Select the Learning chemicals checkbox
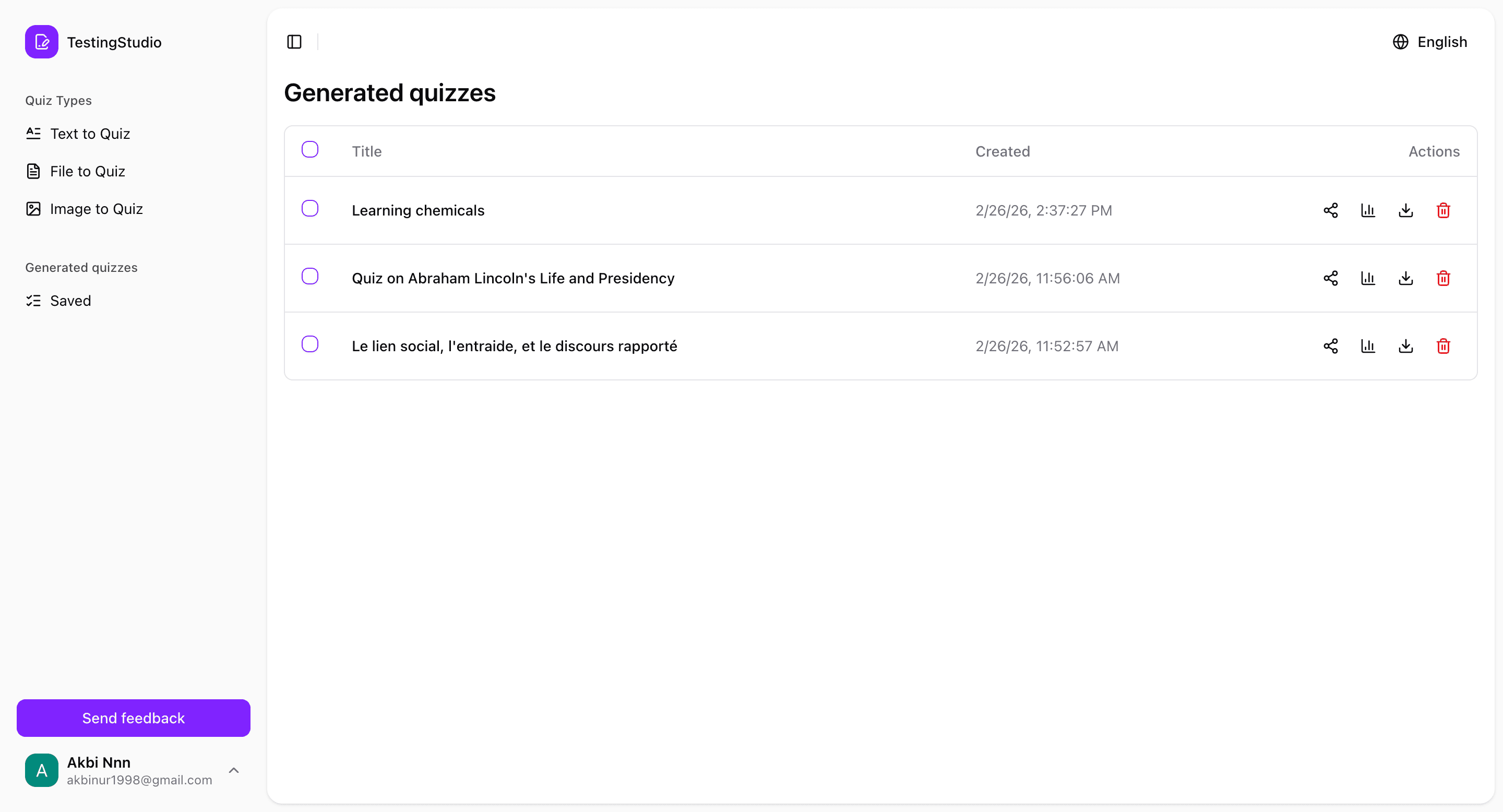This screenshot has width=1503, height=812. (x=310, y=208)
